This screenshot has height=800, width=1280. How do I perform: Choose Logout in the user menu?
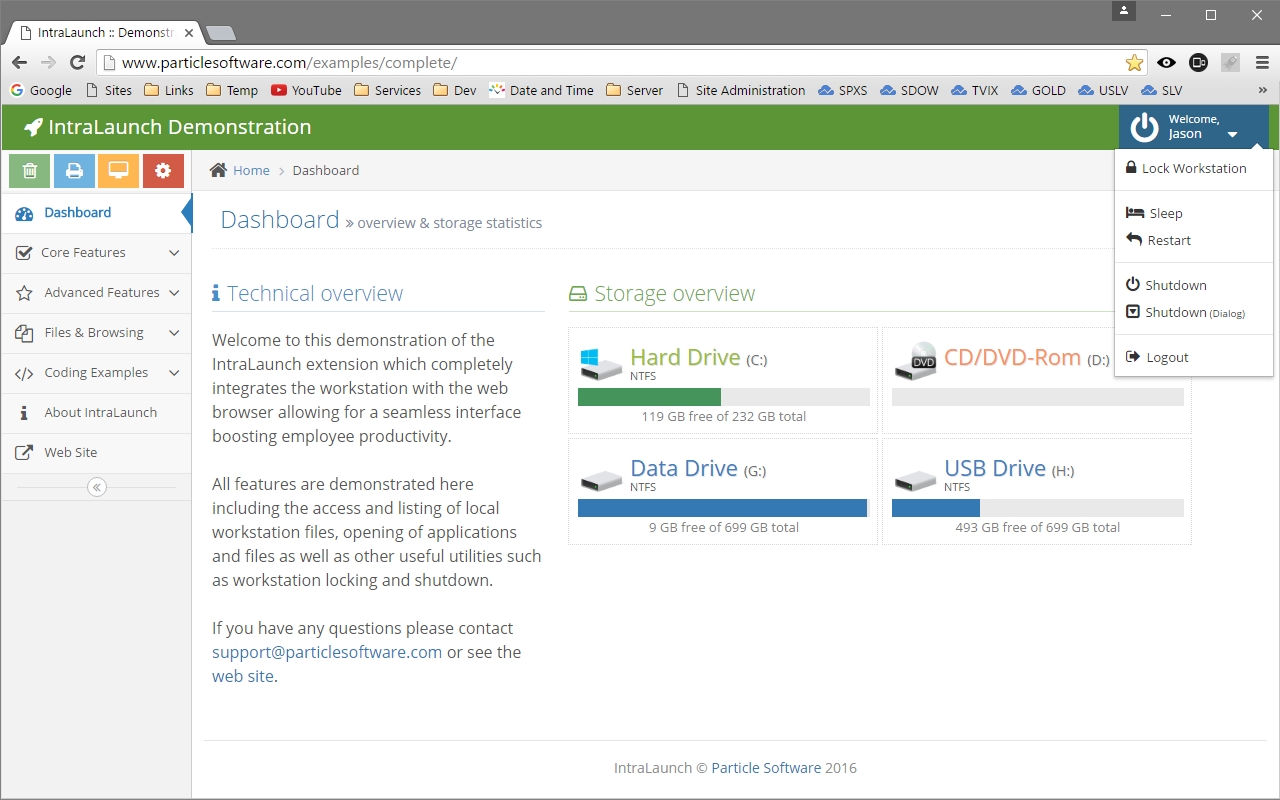(1194, 357)
